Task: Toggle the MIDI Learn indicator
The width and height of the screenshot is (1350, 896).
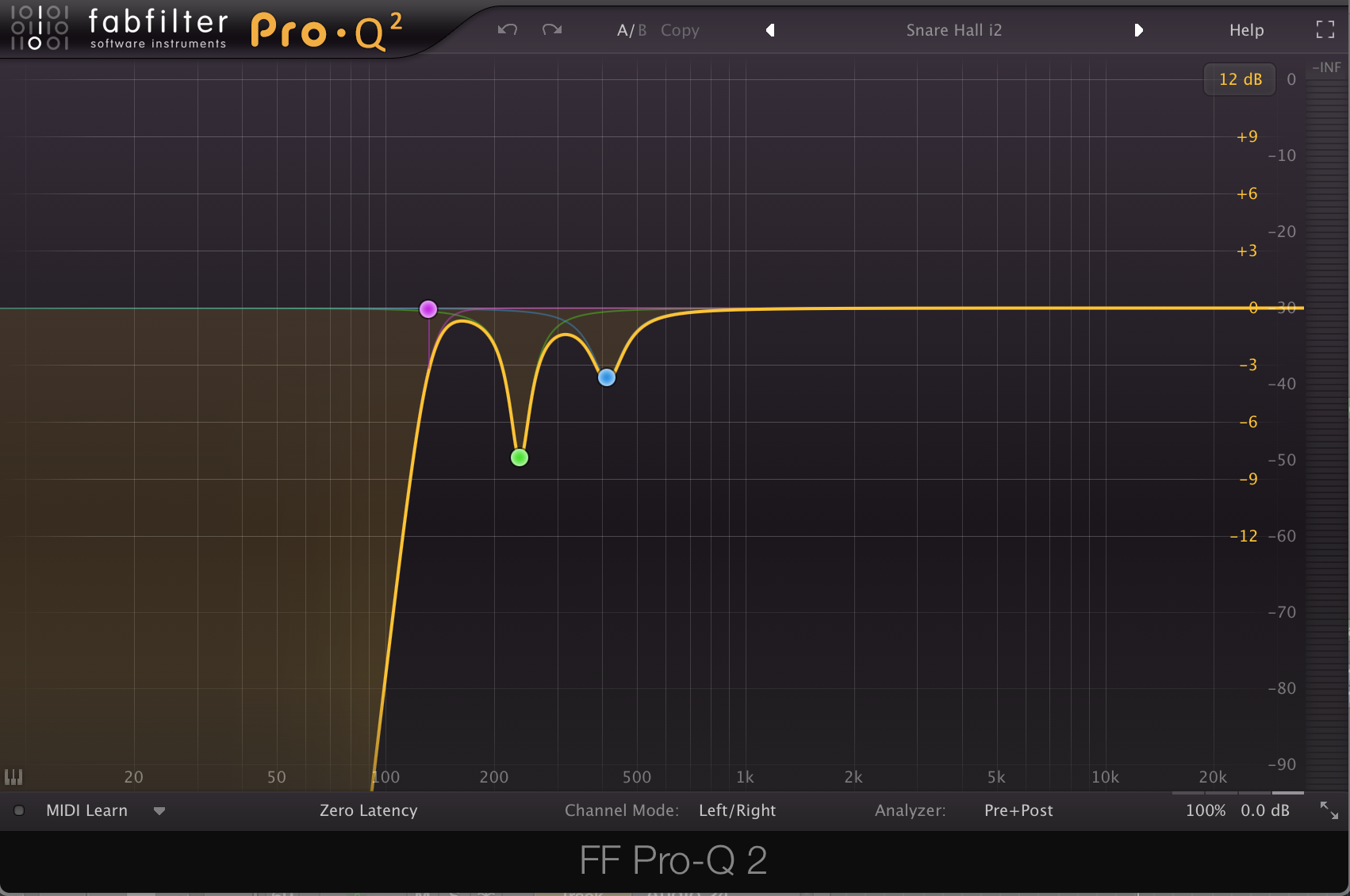Action: point(19,810)
